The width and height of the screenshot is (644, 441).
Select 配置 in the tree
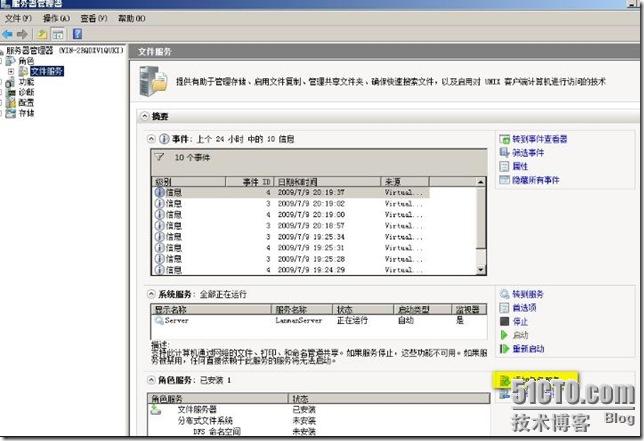(x=26, y=103)
